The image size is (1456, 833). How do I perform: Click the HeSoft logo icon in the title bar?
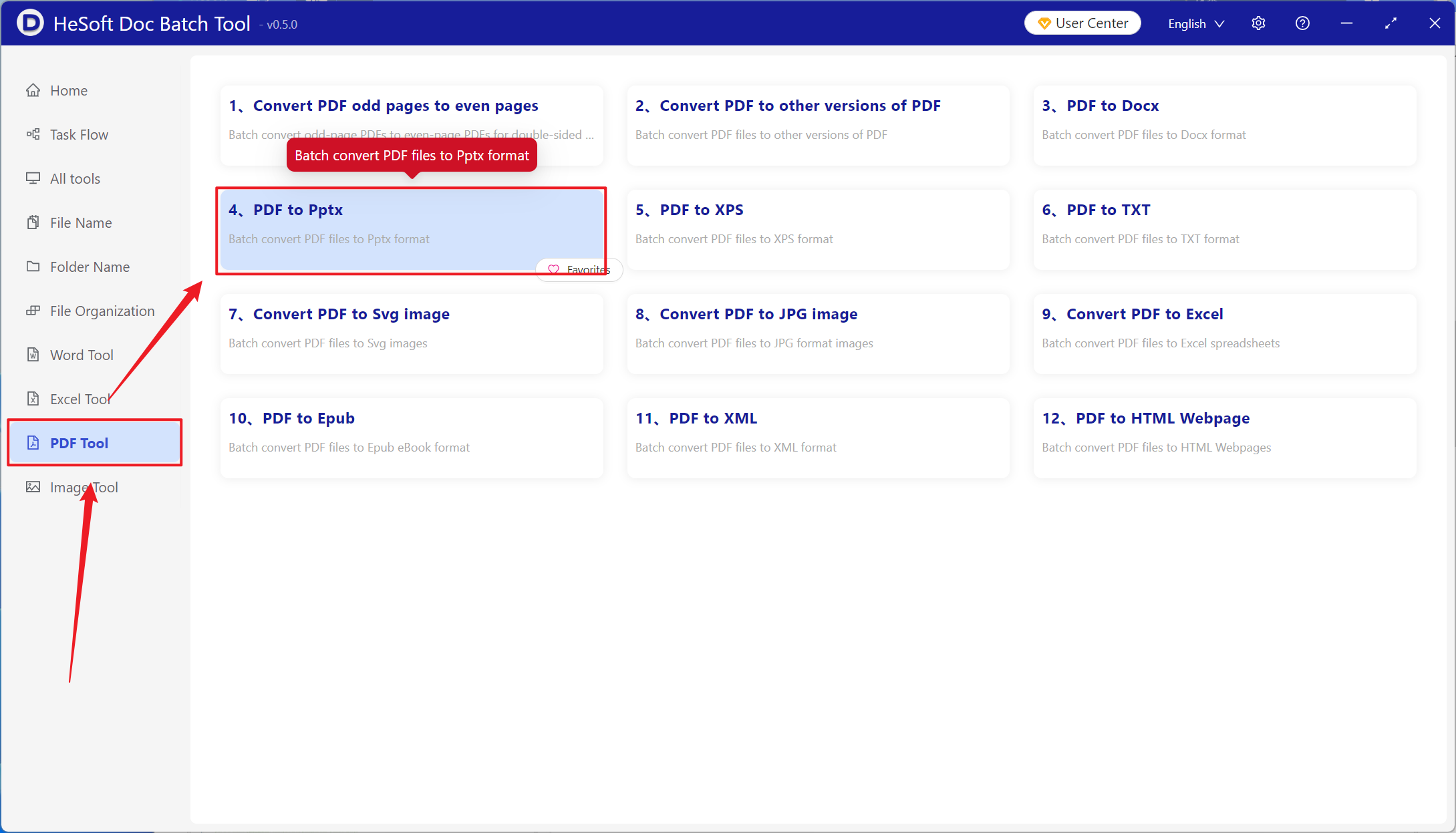coord(30,23)
